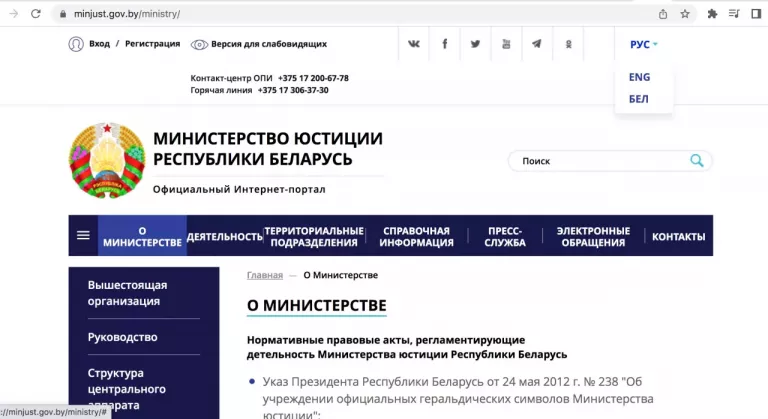Go to Контакты in navigation bar
Viewport: 768px width, 419px height.
(678, 237)
